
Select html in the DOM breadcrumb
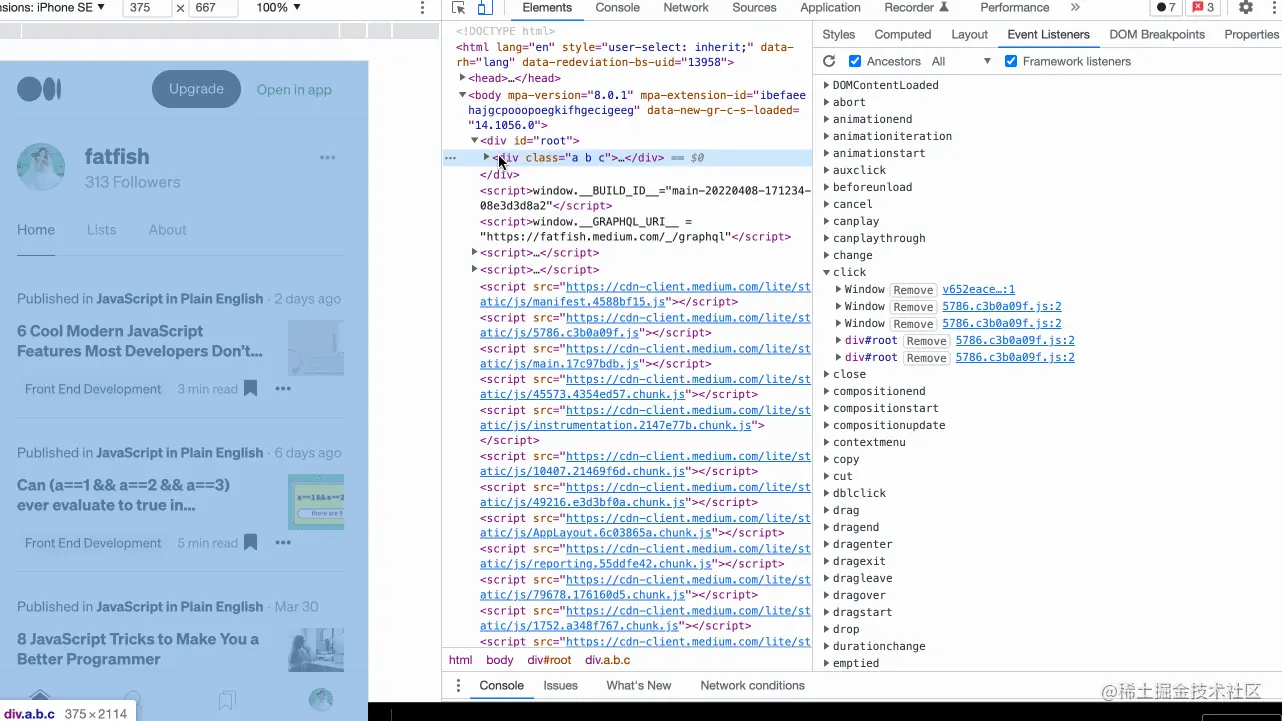coord(460,660)
